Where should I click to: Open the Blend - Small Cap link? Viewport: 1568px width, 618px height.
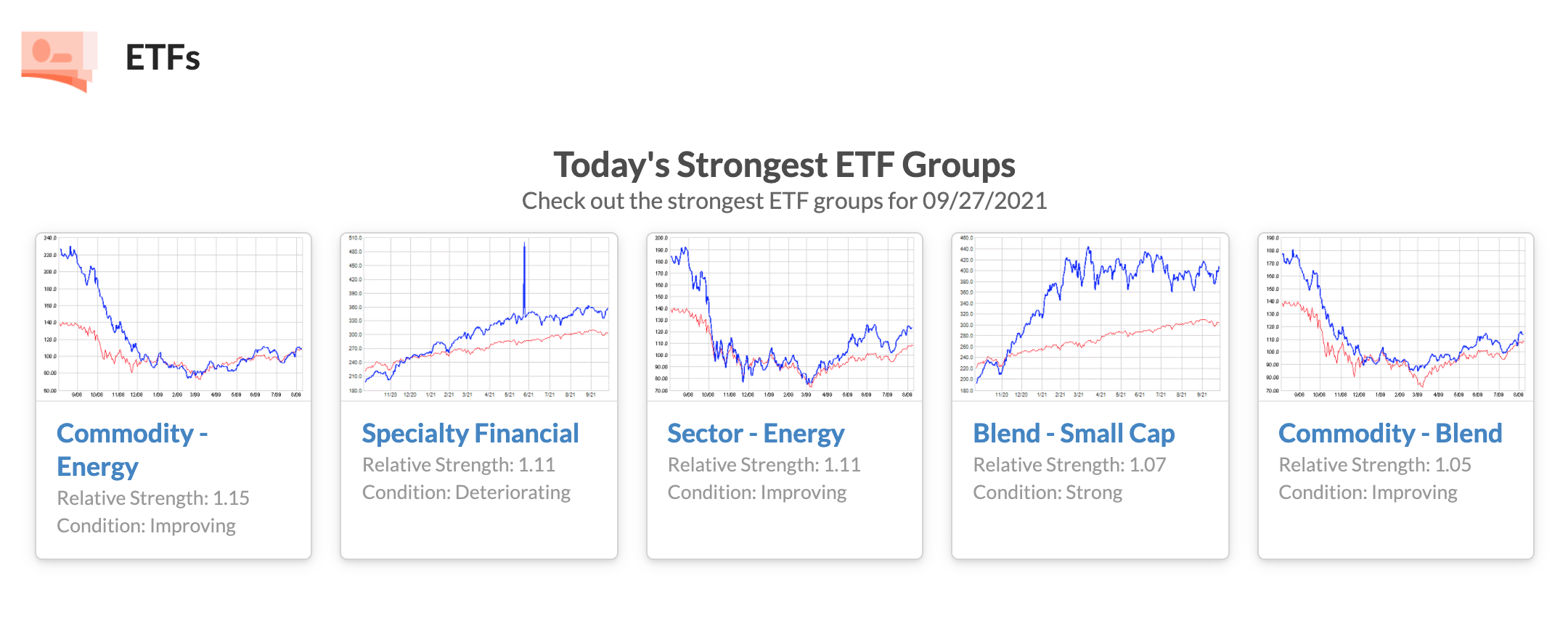pos(1074,434)
